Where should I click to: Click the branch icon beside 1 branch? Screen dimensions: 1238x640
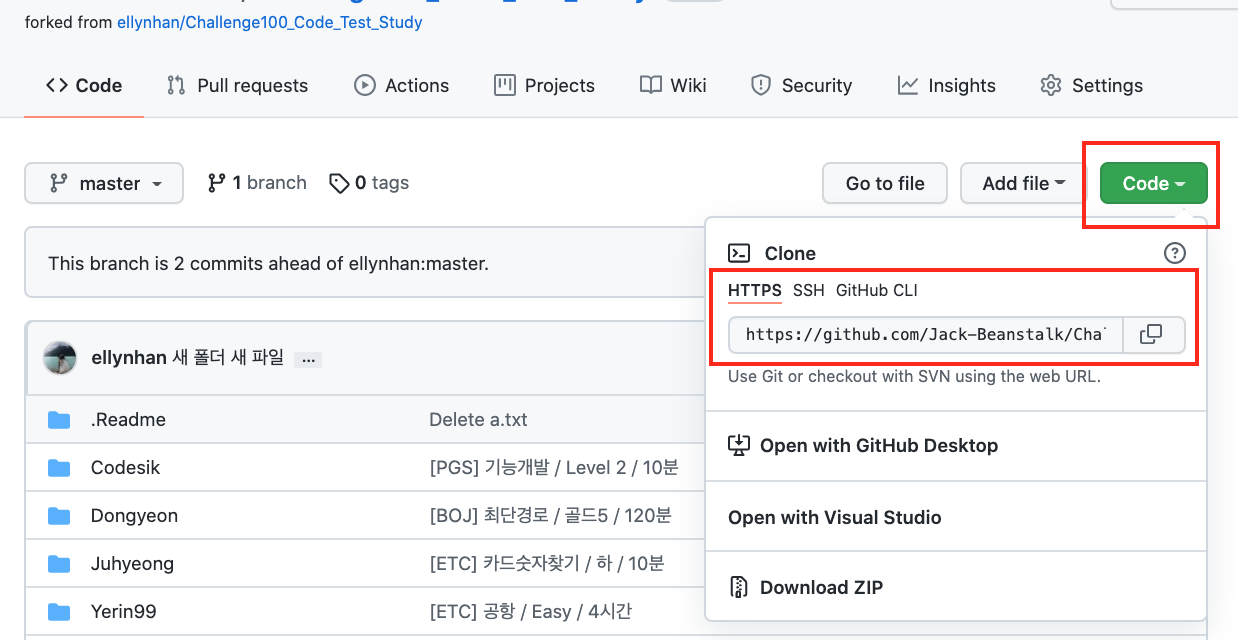tap(216, 183)
